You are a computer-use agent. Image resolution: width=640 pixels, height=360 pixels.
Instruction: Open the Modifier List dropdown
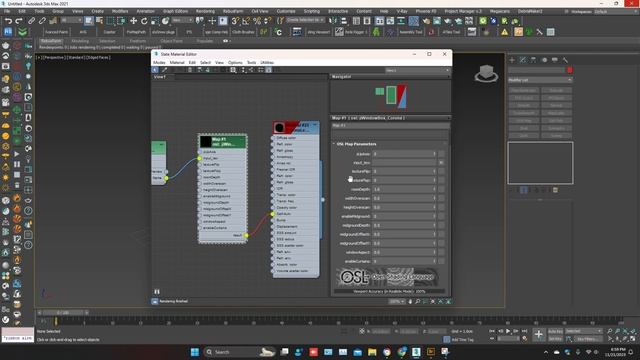[540, 80]
